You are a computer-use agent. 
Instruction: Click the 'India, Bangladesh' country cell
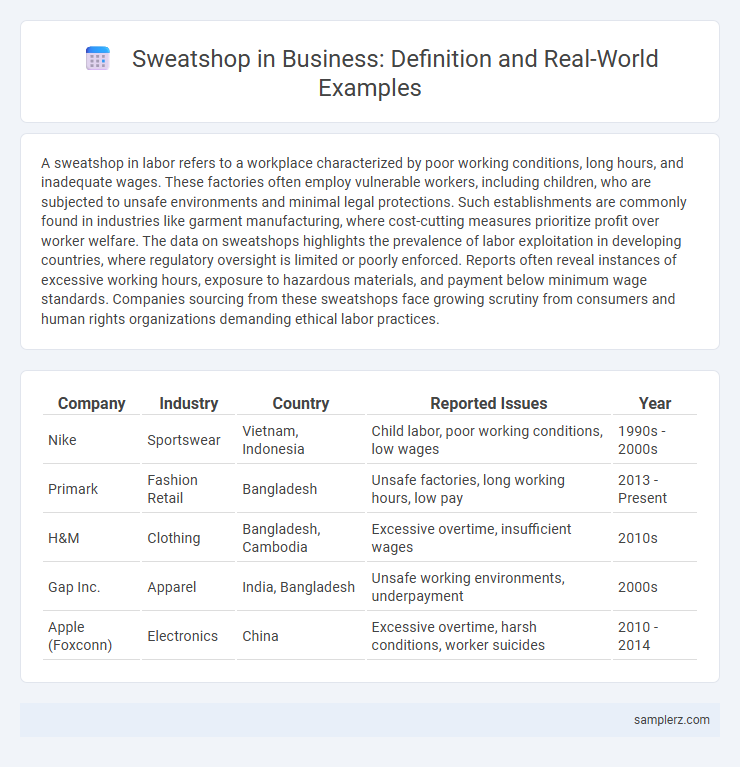tap(300, 587)
